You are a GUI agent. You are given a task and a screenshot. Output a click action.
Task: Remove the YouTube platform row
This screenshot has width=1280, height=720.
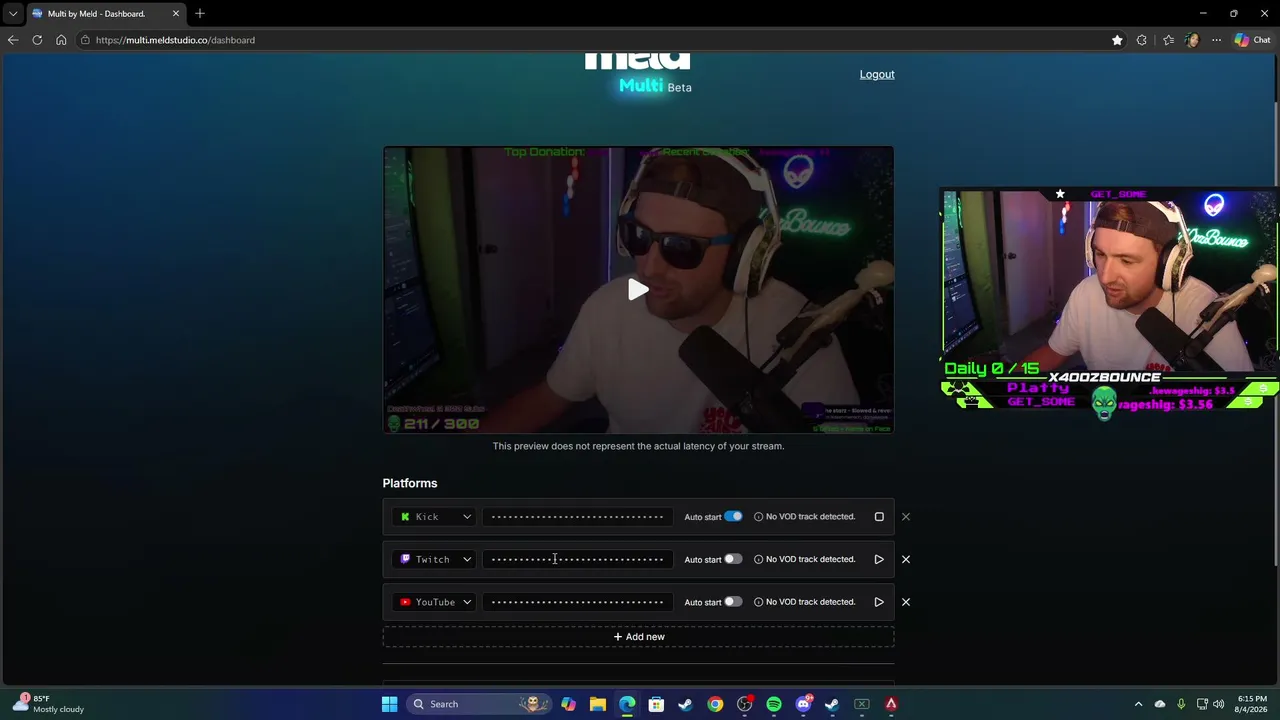(906, 602)
